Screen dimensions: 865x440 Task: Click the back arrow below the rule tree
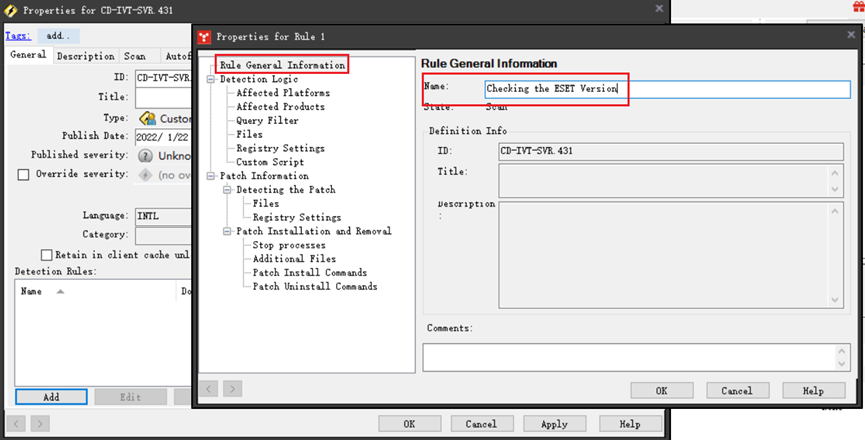pyautogui.click(x=211, y=388)
